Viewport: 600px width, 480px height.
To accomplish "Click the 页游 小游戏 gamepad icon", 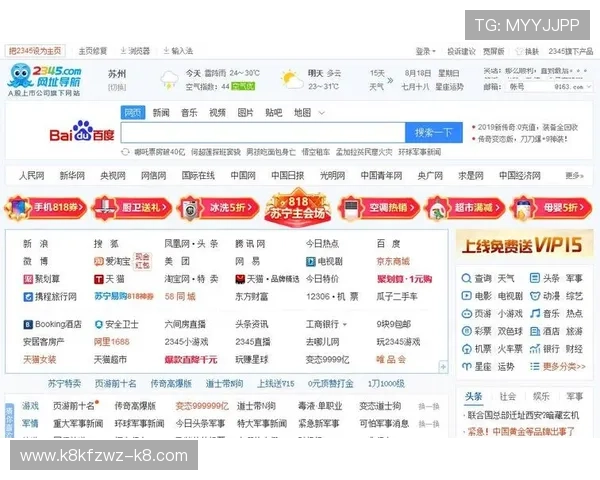I will click(466, 313).
